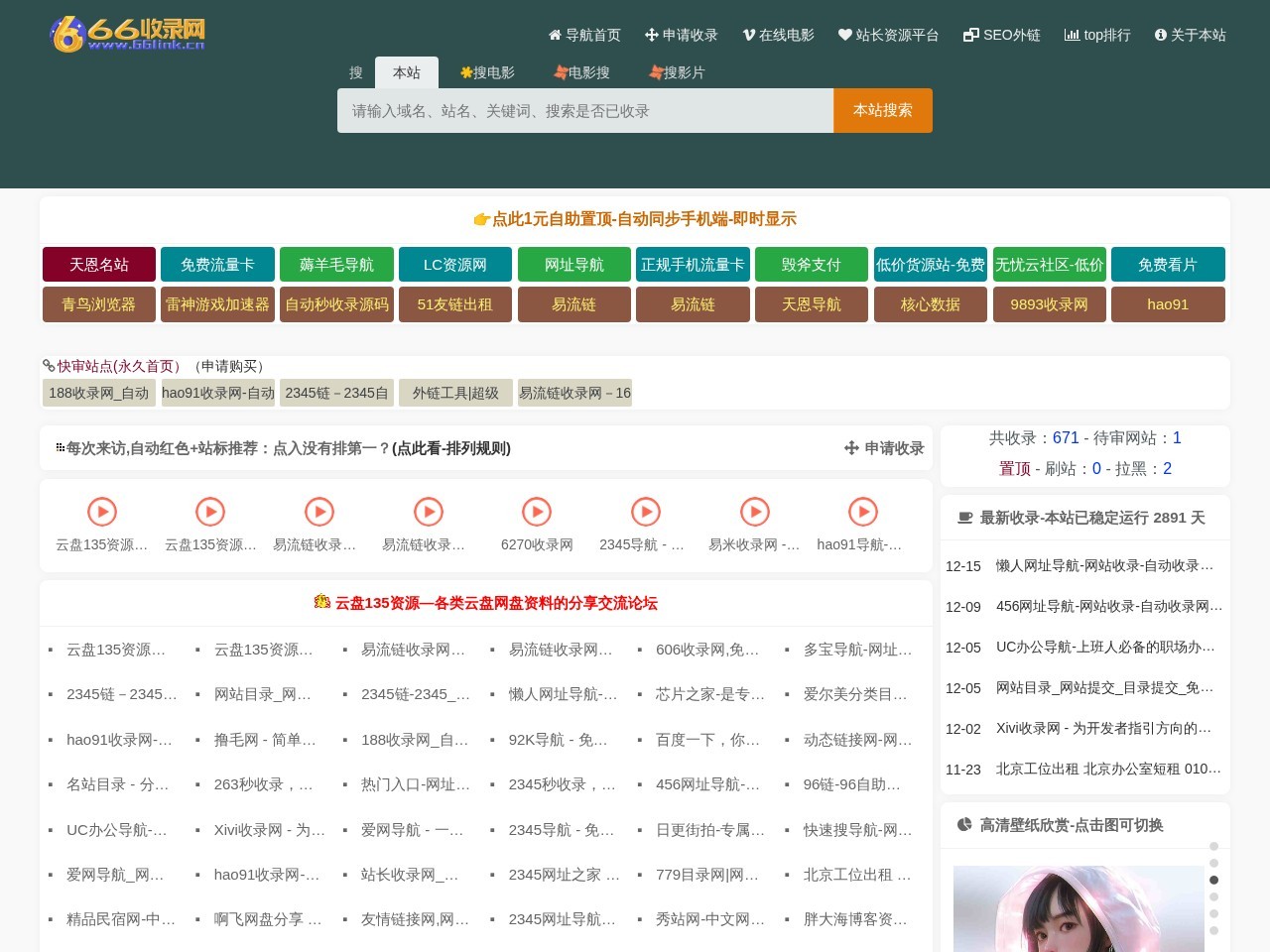Click the info icon beside 关于本站

click(x=1160, y=35)
